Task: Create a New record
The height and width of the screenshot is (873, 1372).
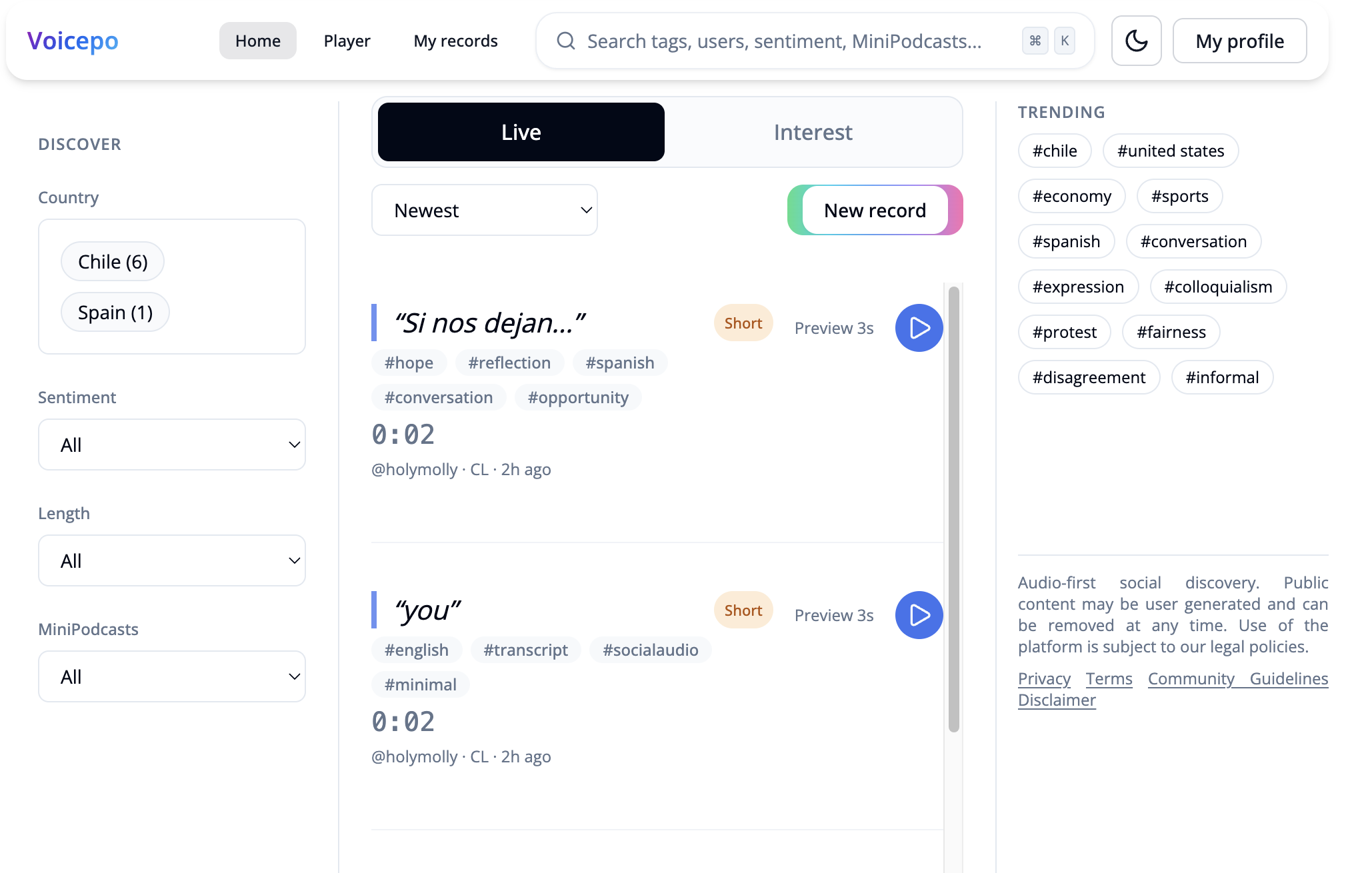Action: pos(875,210)
